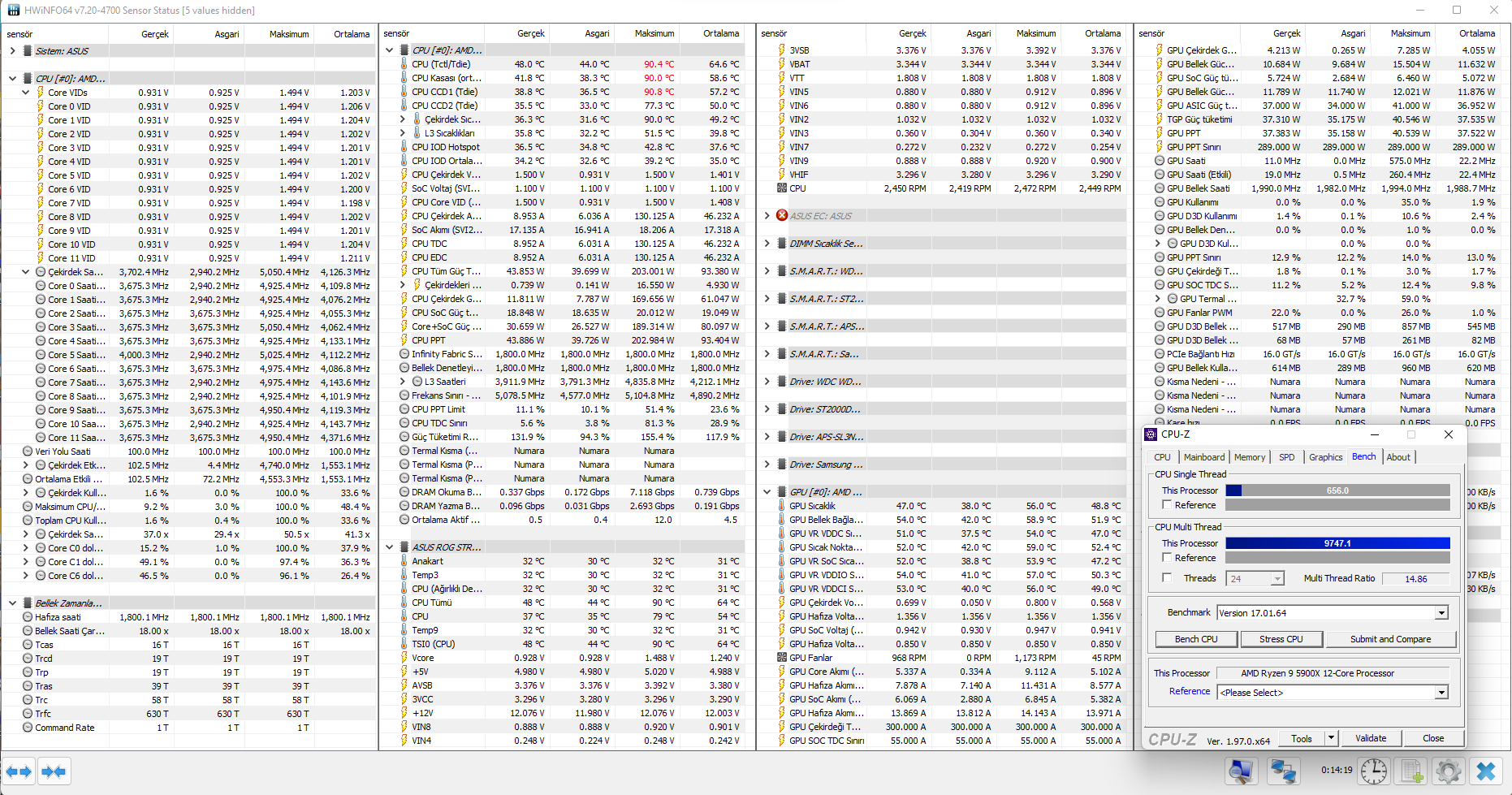Click the blue Reference link in CPU-Z
This screenshot has width=1512, height=795.
coord(1190,691)
